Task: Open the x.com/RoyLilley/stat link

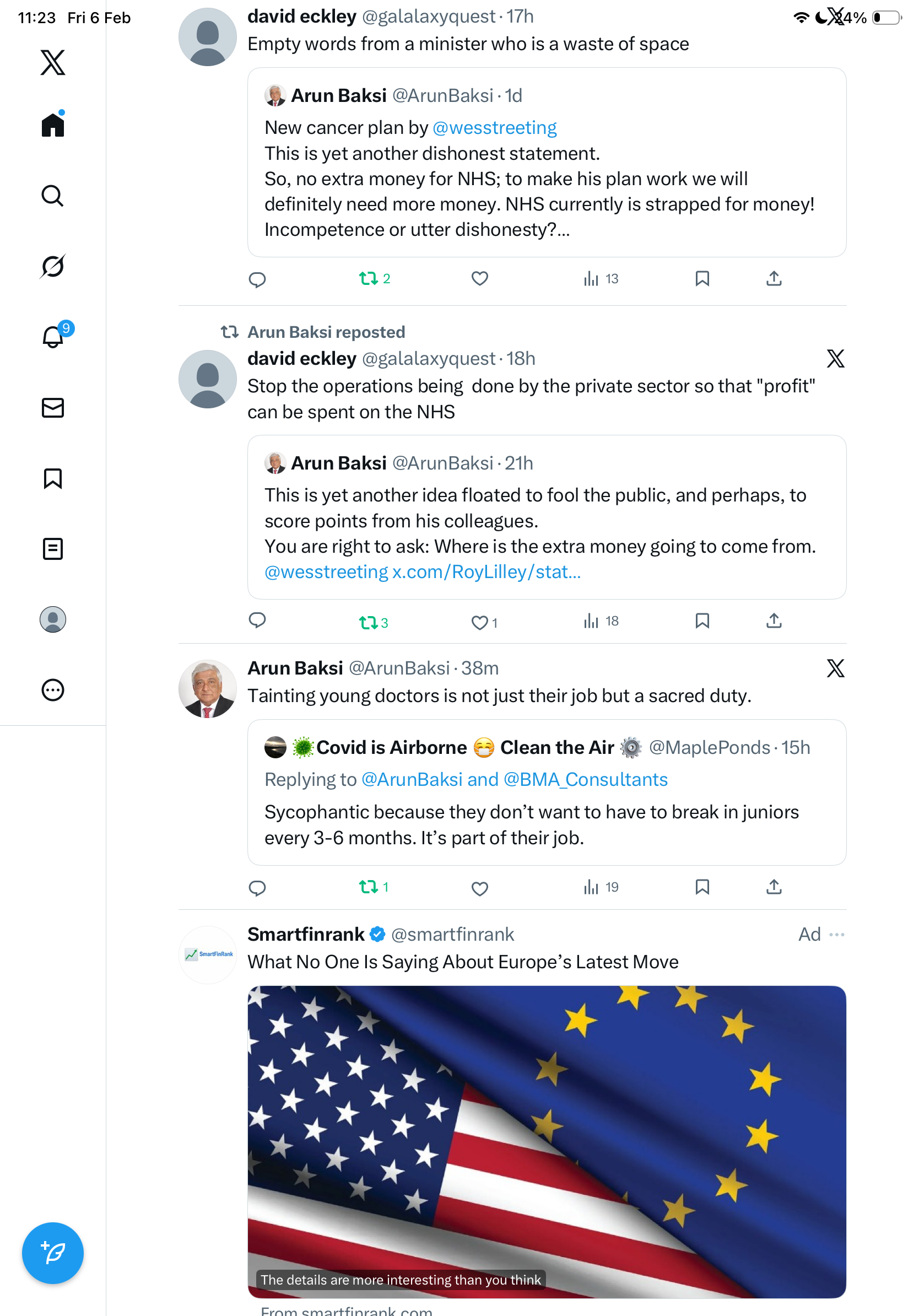Action: click(x=486, y=571)
